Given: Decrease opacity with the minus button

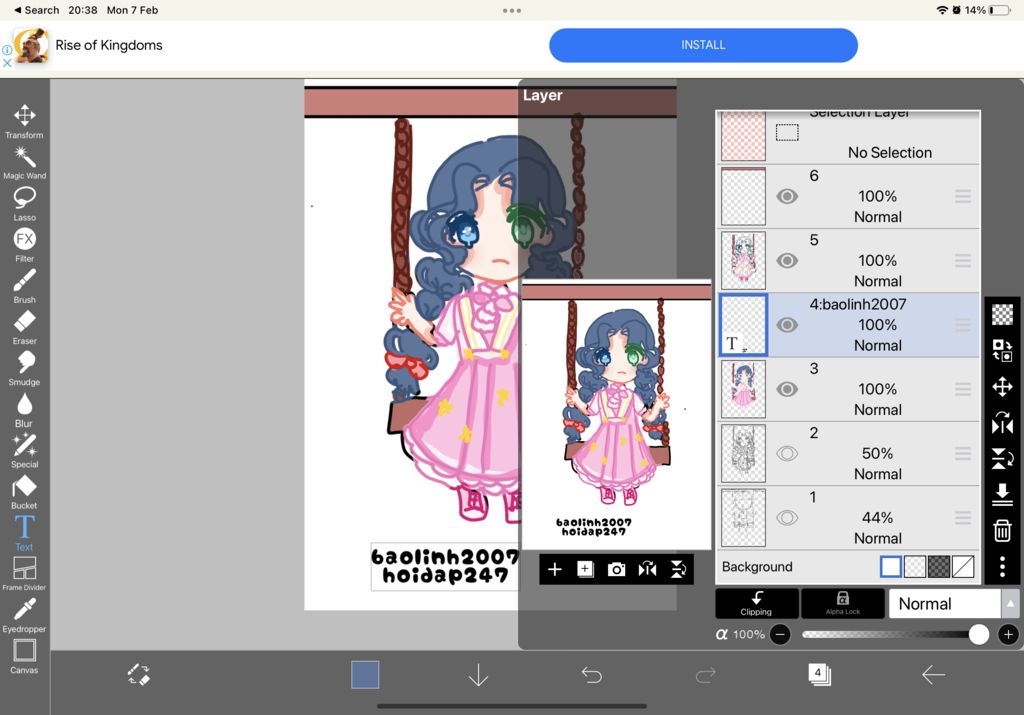Looking at the screenshot, I should [780, 634].
